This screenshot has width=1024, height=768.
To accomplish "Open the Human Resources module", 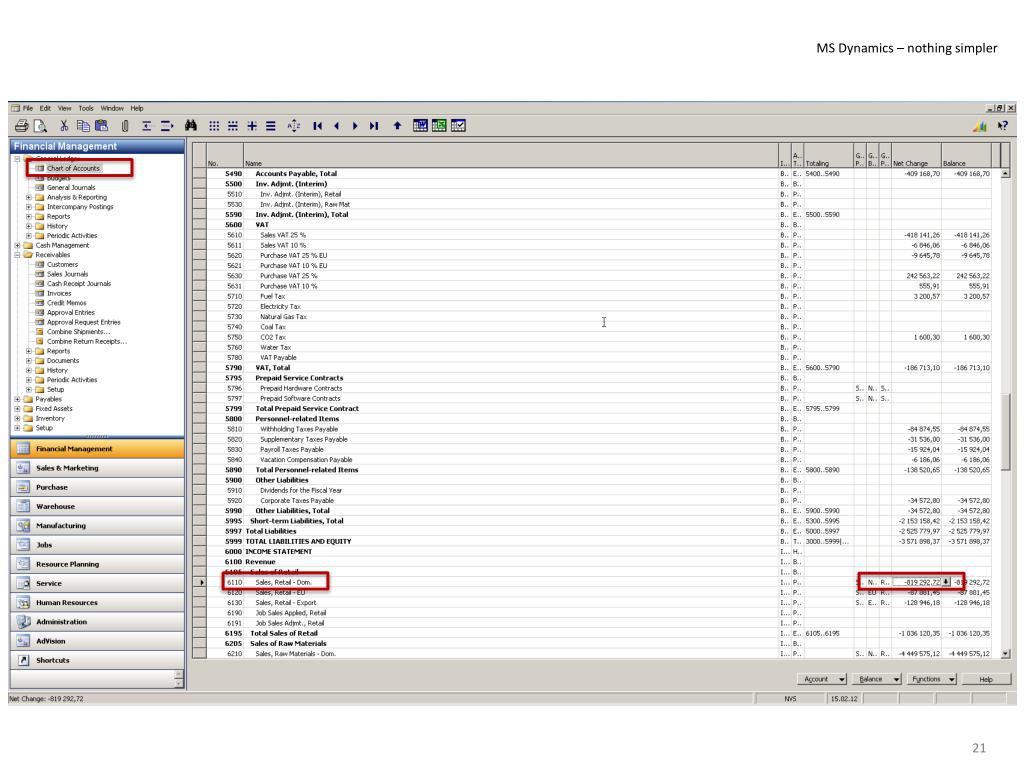I will click(x=97, y=603).
